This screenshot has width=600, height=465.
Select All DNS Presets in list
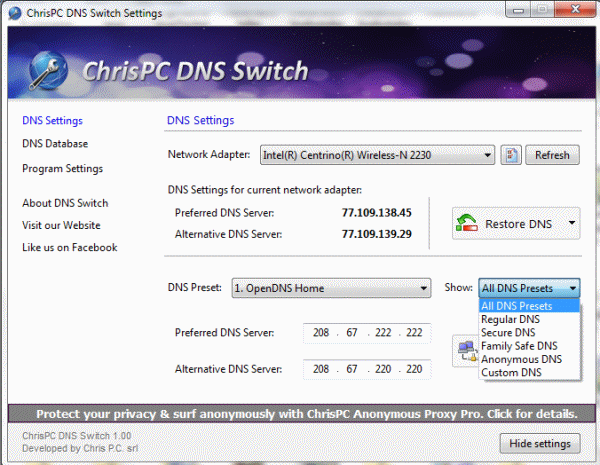tap(529, 306)
